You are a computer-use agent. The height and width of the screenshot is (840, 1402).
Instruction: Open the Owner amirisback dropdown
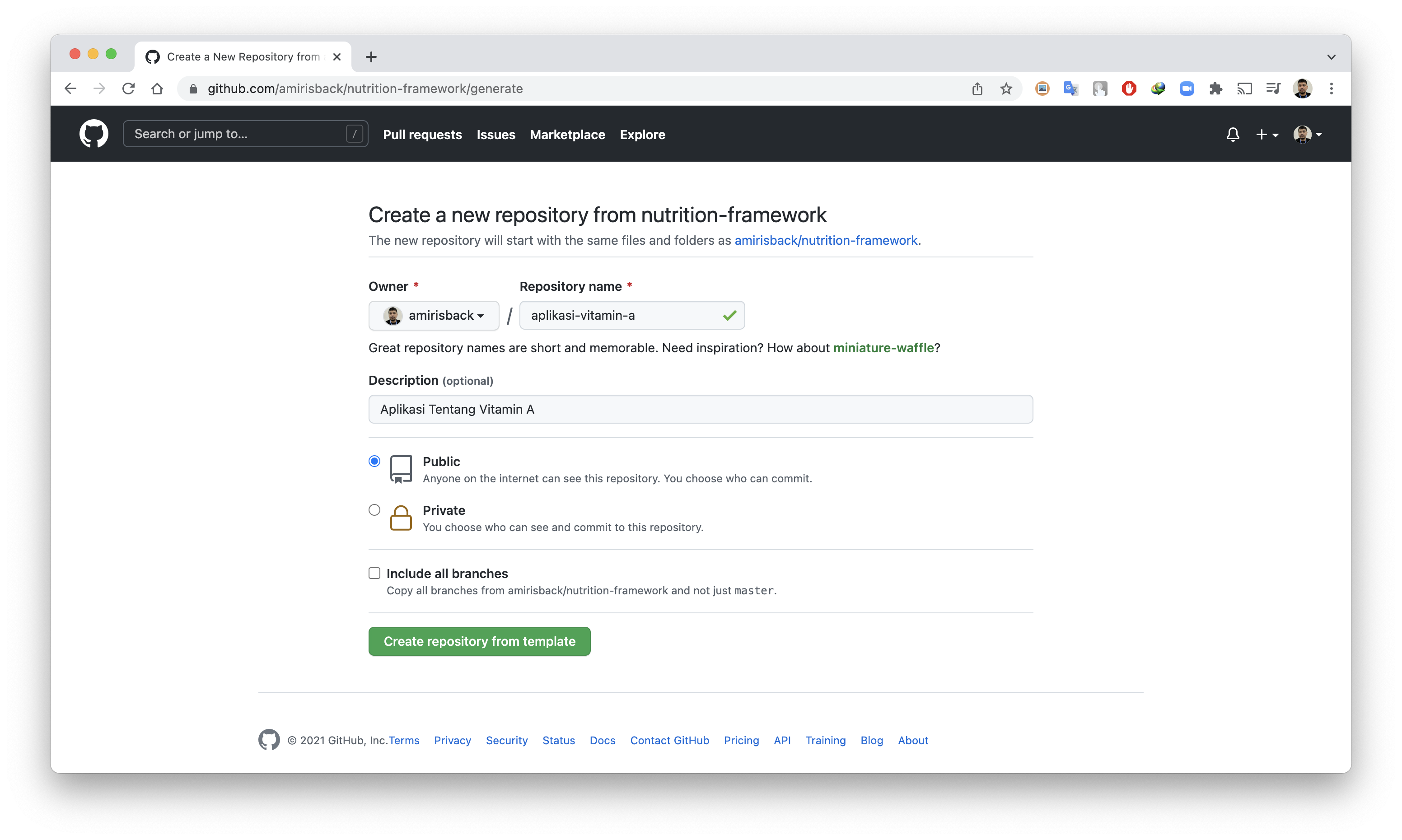pyautogui.click(x=434, y=315)
